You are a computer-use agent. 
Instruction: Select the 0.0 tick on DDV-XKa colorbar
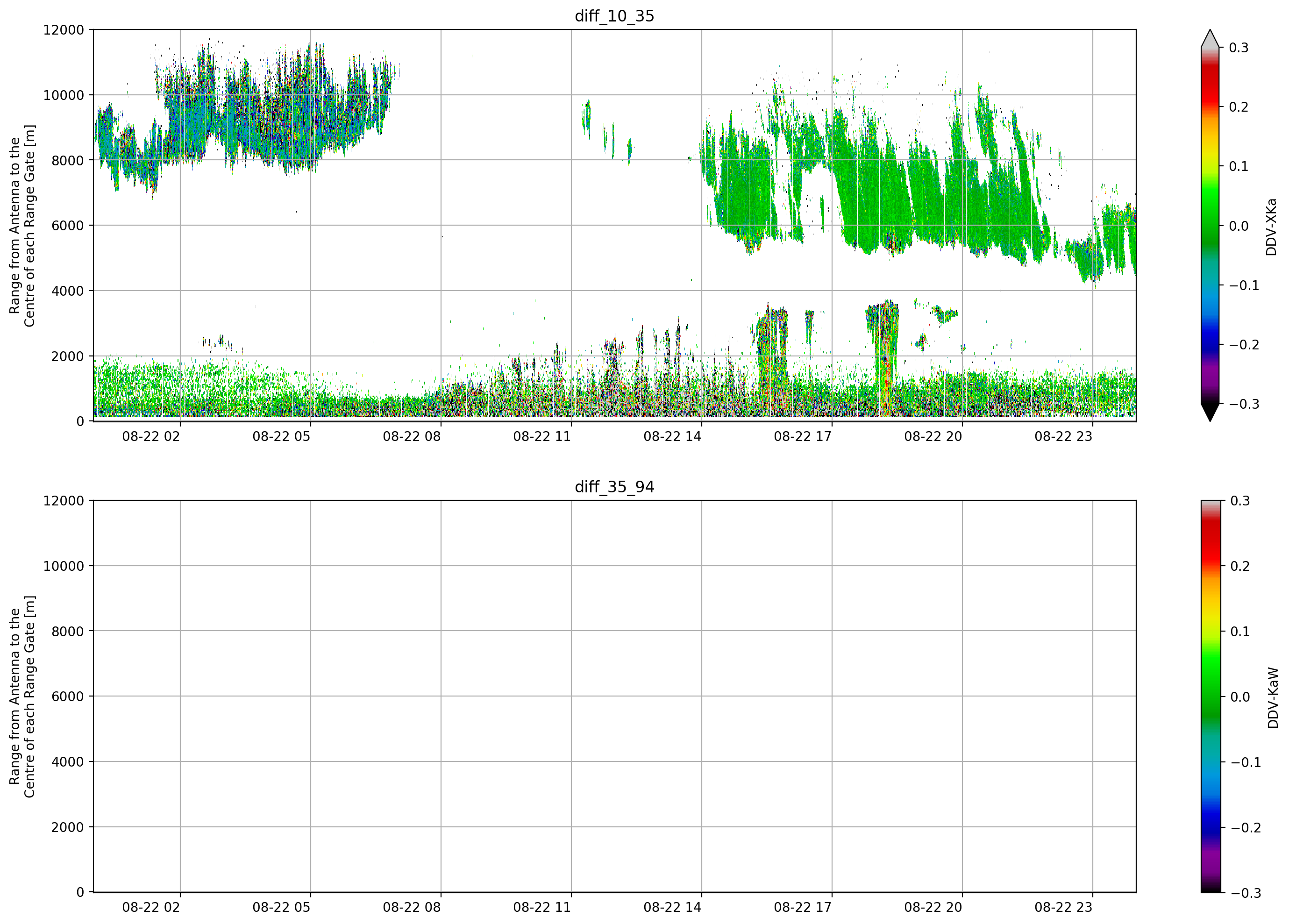pyautogui.click(x=1239, y=226)
